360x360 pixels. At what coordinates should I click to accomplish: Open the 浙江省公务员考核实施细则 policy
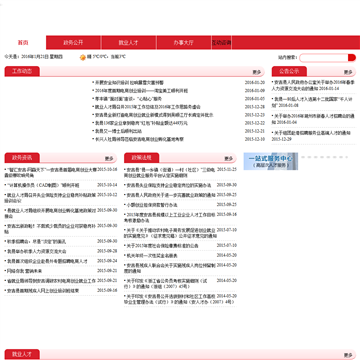click(166, 284)
